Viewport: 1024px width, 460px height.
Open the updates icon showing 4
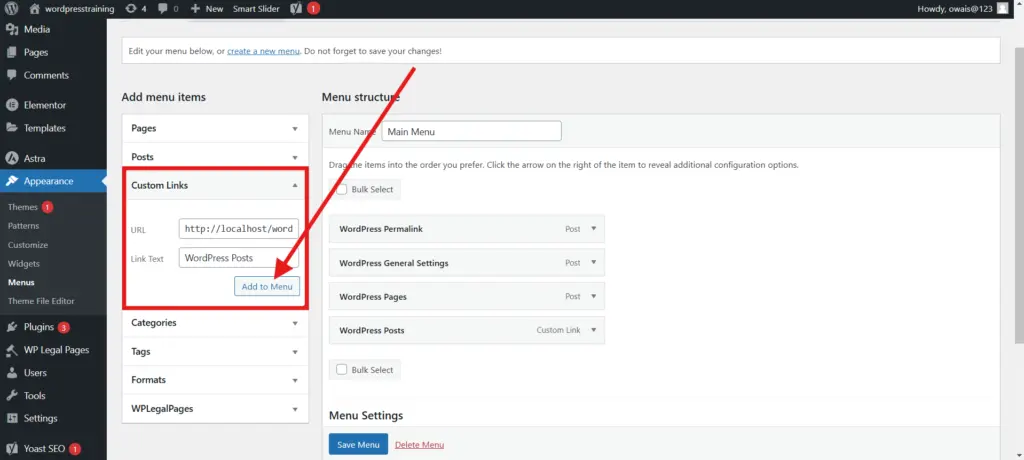(131, 8)
